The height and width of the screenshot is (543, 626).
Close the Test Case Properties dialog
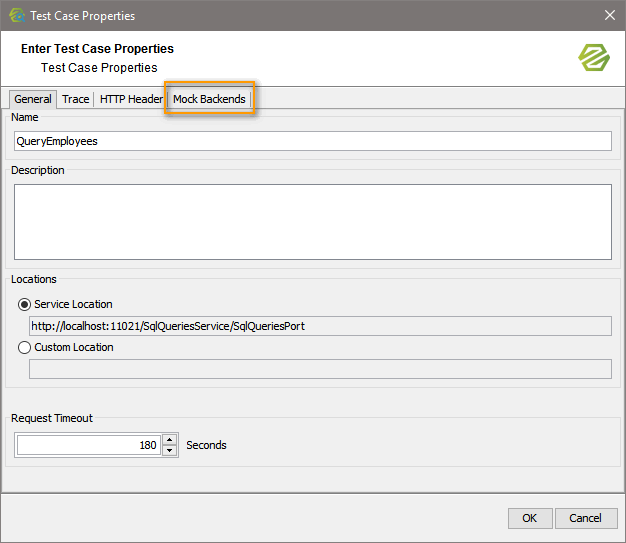(609, 15)
